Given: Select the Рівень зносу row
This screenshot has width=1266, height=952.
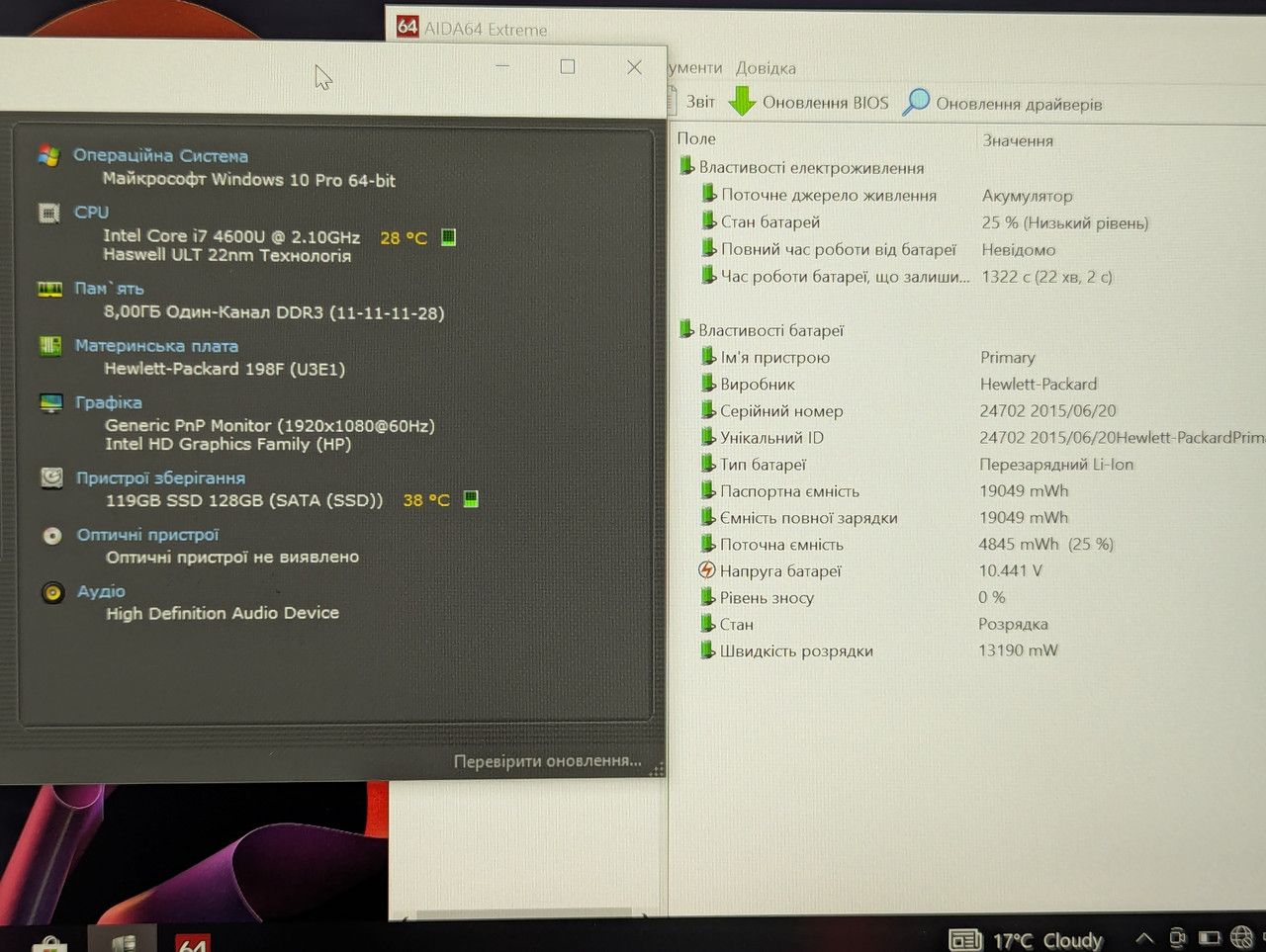Looking at the screenshot, I should pyautogui.click(x=969, y=597).
